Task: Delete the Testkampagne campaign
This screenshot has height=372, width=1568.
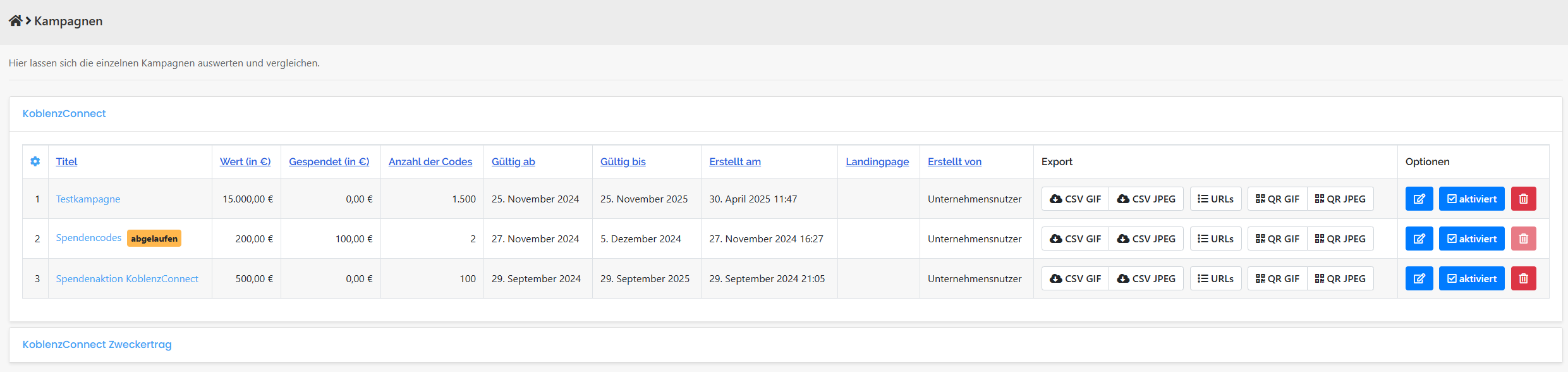Action: 1523,199
